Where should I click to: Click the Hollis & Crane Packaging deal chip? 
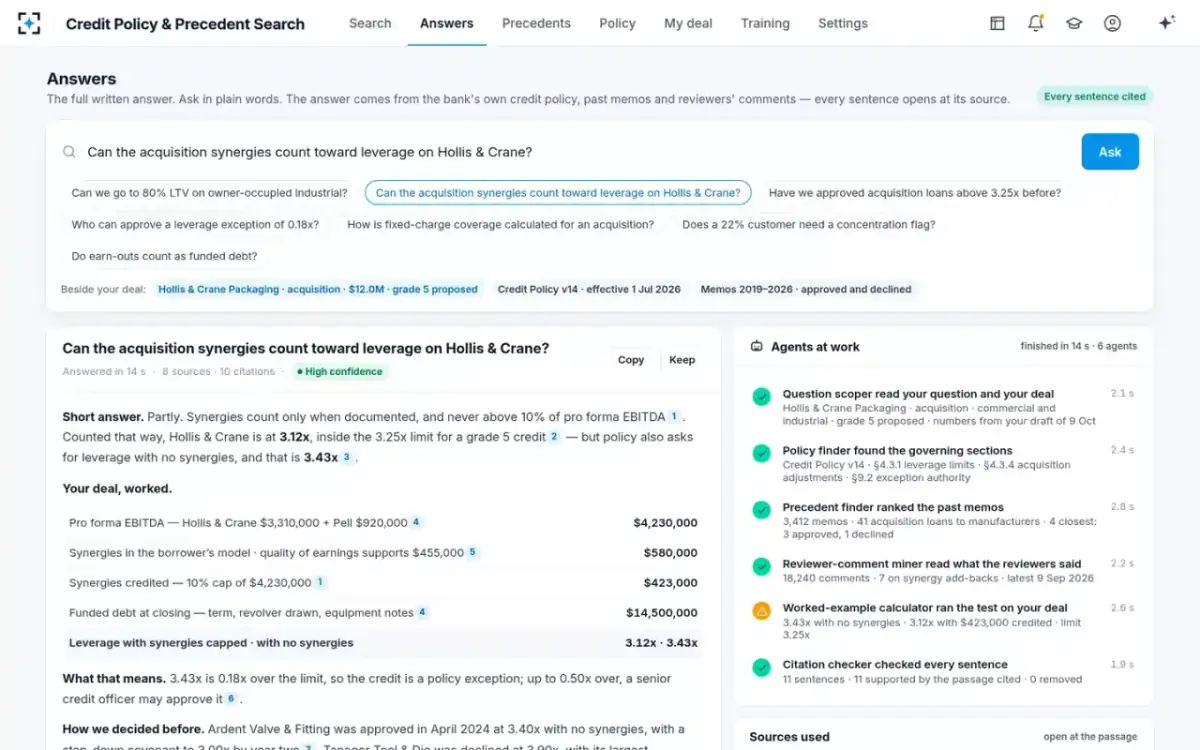(318, 289)
